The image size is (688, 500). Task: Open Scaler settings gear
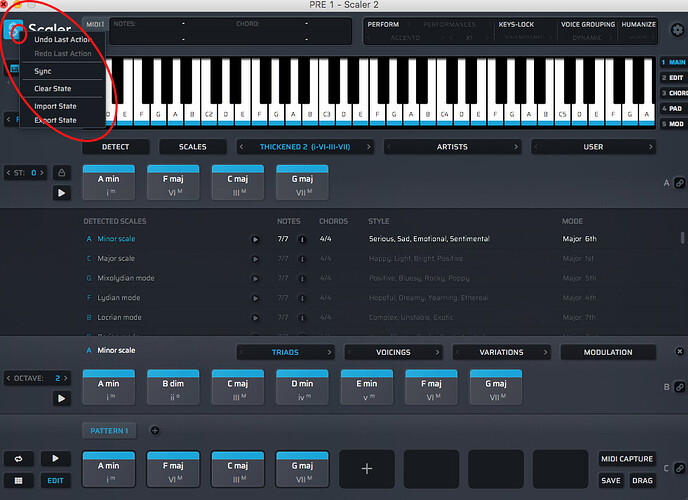(x=677, y=30)
